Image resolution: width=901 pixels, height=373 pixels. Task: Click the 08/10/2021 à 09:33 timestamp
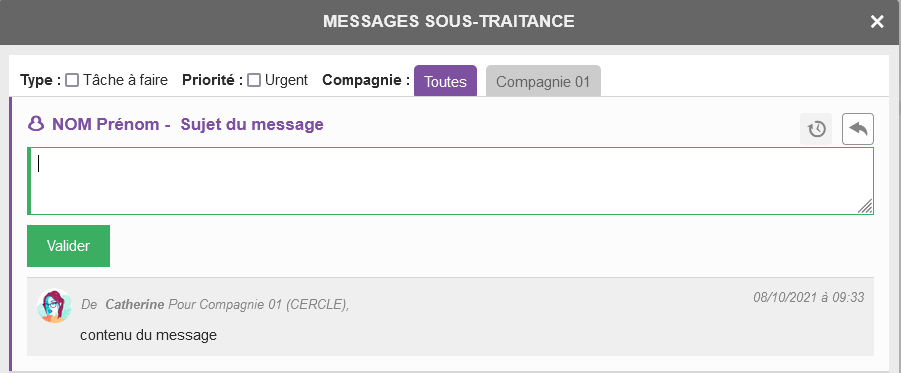(x=808, y=297)
